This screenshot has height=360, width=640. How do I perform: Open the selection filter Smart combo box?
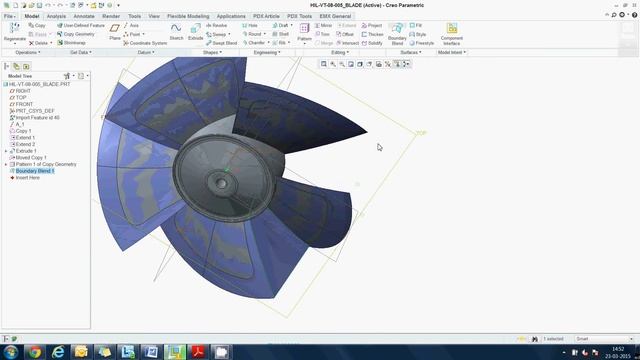[604, 339]
